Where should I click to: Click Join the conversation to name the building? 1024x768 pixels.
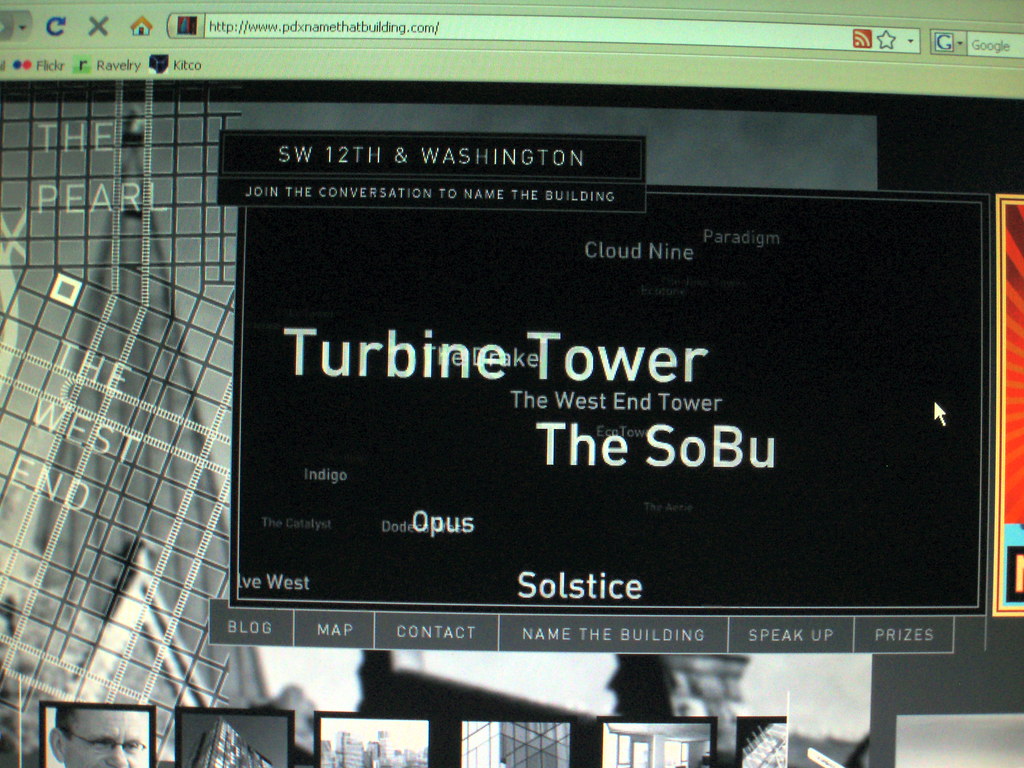[430, 194]
